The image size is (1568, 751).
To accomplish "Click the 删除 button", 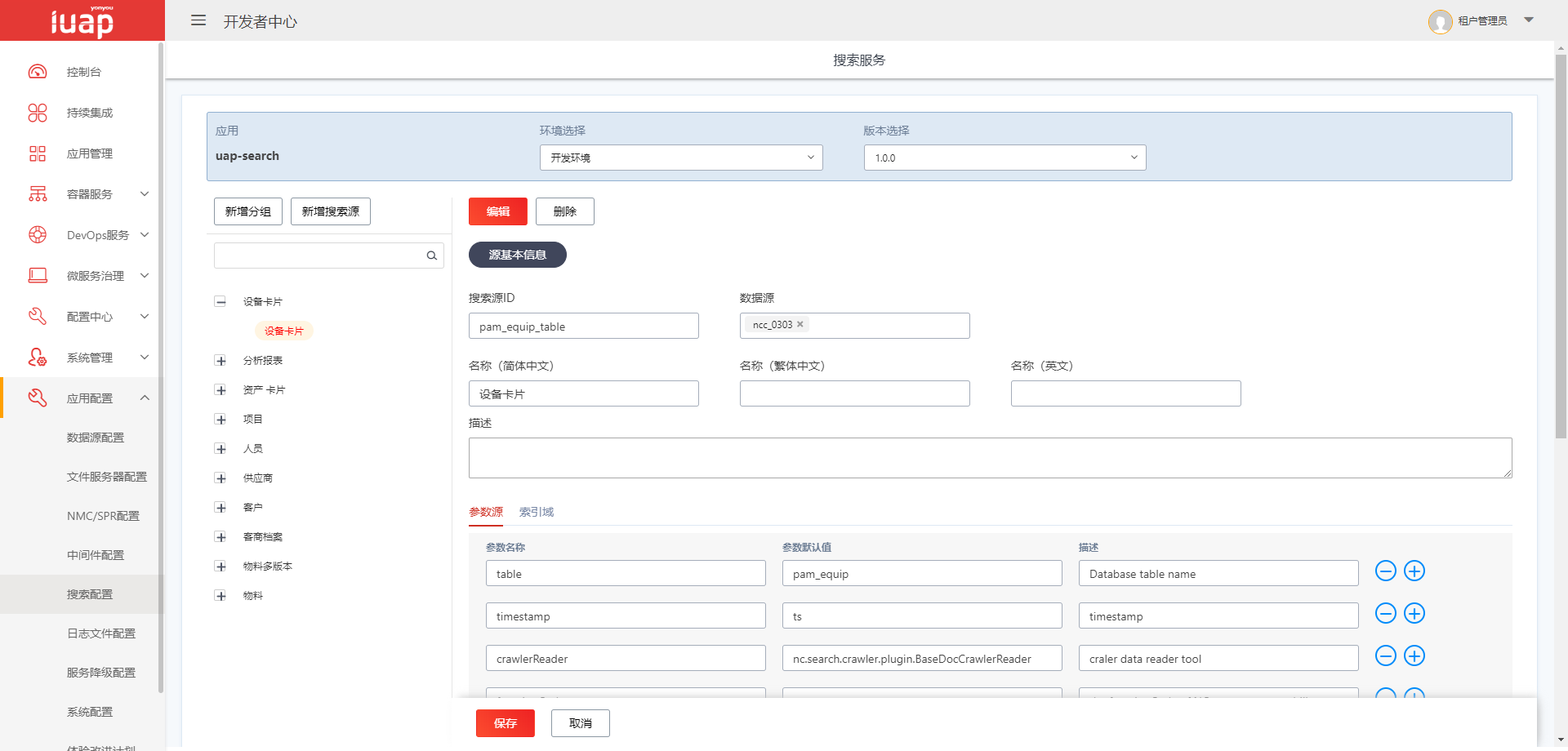I will 565,211.
